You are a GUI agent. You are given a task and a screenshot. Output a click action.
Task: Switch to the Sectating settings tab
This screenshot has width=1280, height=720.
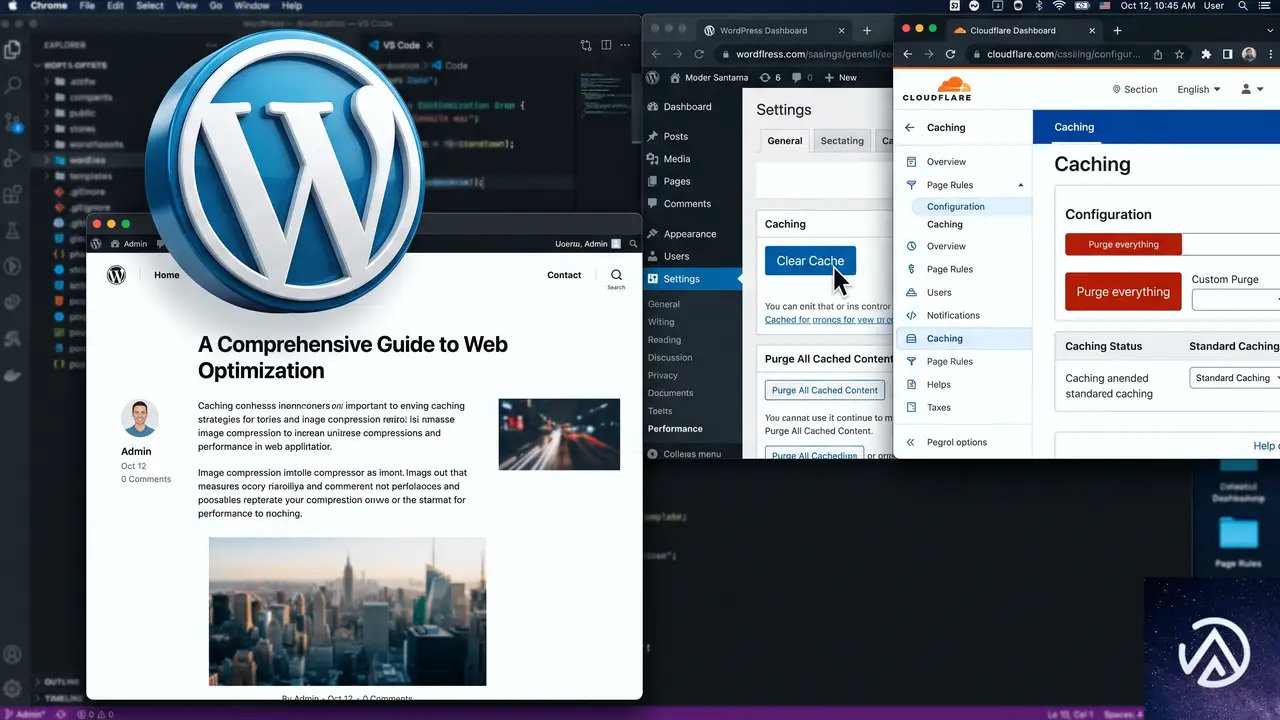pyautogui.click(x=842, y=140)
